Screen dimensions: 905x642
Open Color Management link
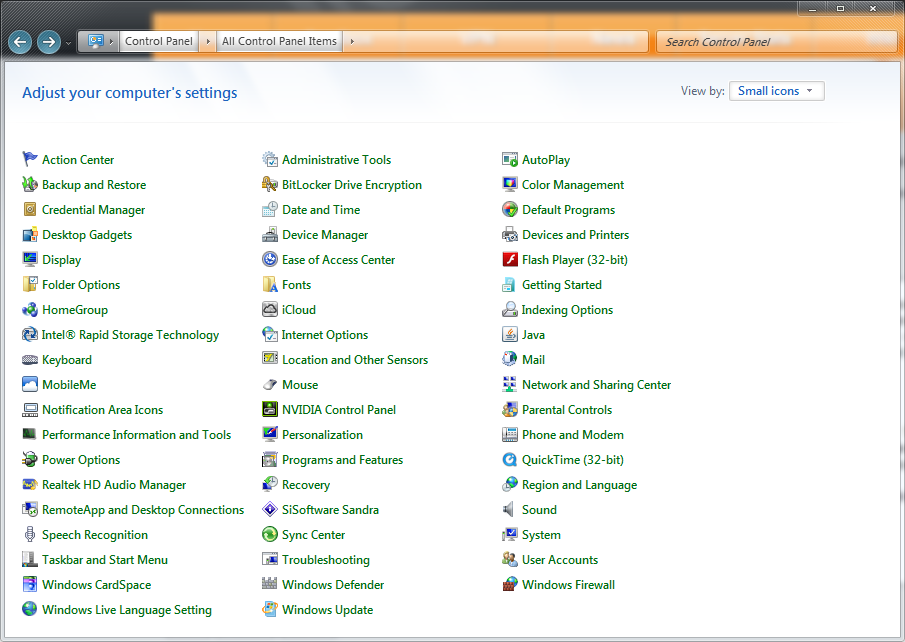point(573,184)
